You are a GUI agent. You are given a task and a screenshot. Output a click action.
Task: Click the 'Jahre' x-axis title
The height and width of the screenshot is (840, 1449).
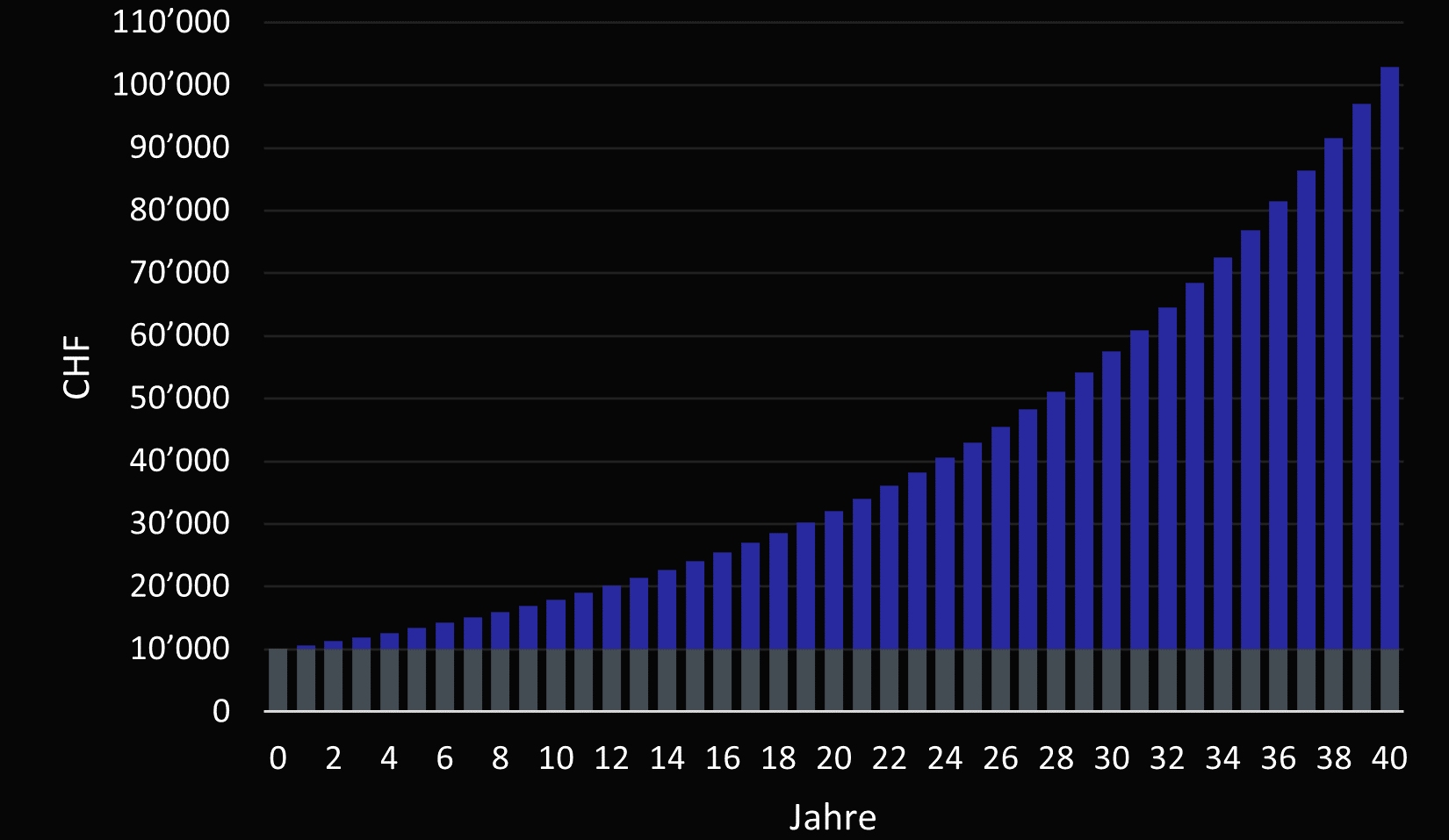(x=833, y=817)
